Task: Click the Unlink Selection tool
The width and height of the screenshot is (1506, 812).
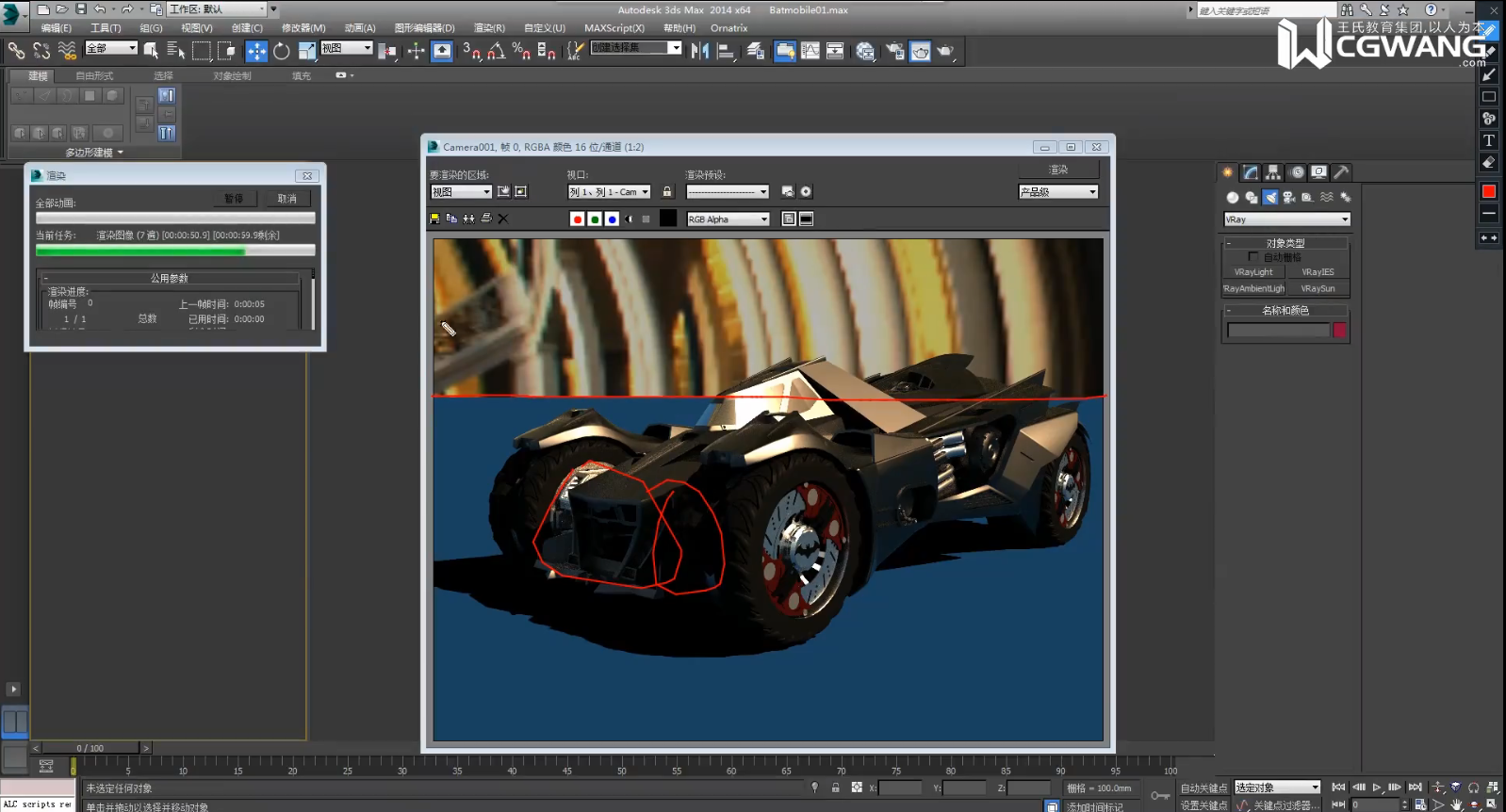Action: 41,50
